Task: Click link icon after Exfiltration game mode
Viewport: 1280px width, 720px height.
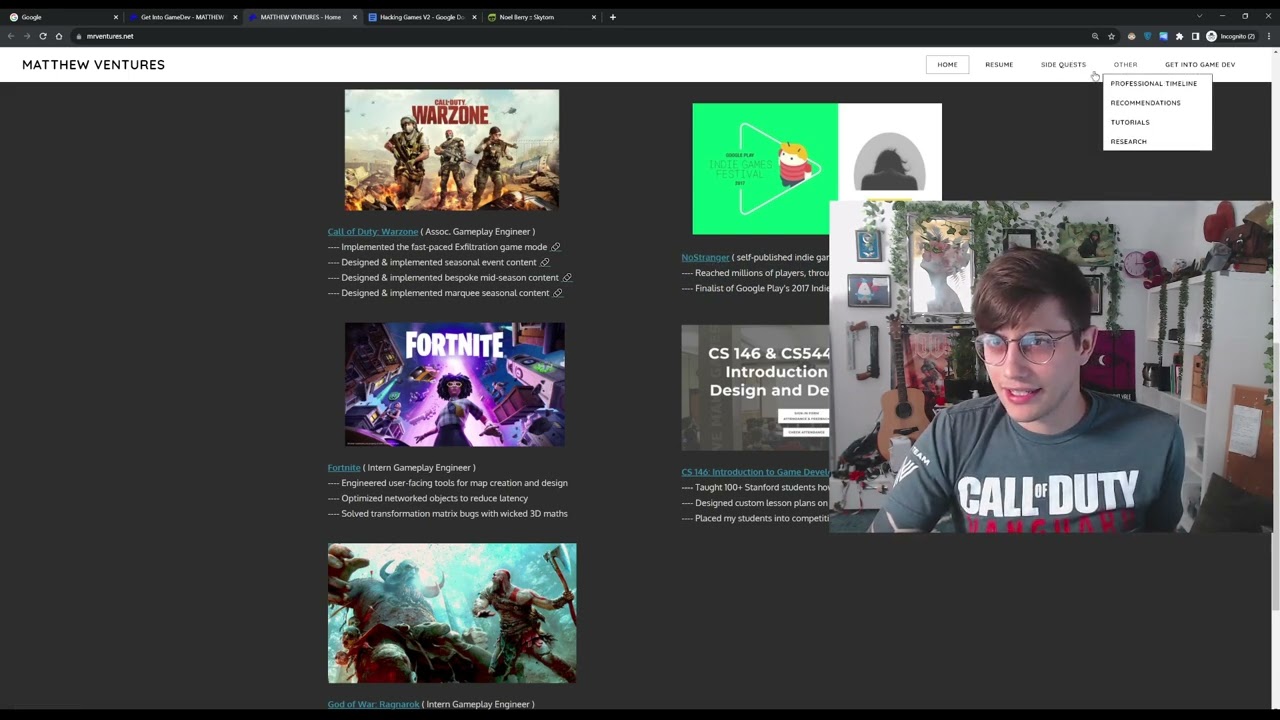Action: [x=555, y=247]
